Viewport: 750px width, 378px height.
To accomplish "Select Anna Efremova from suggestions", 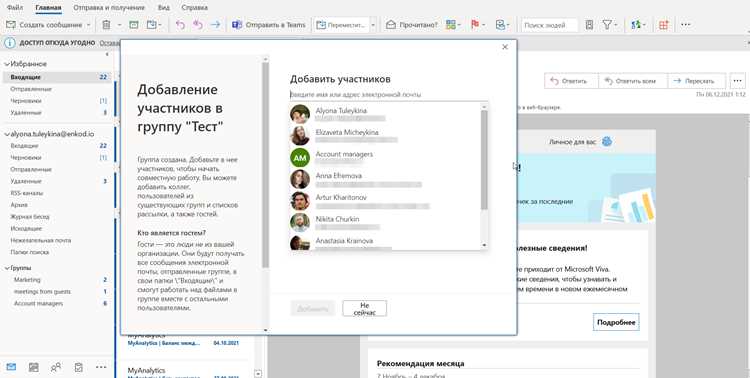I will [x=385, y=179].
